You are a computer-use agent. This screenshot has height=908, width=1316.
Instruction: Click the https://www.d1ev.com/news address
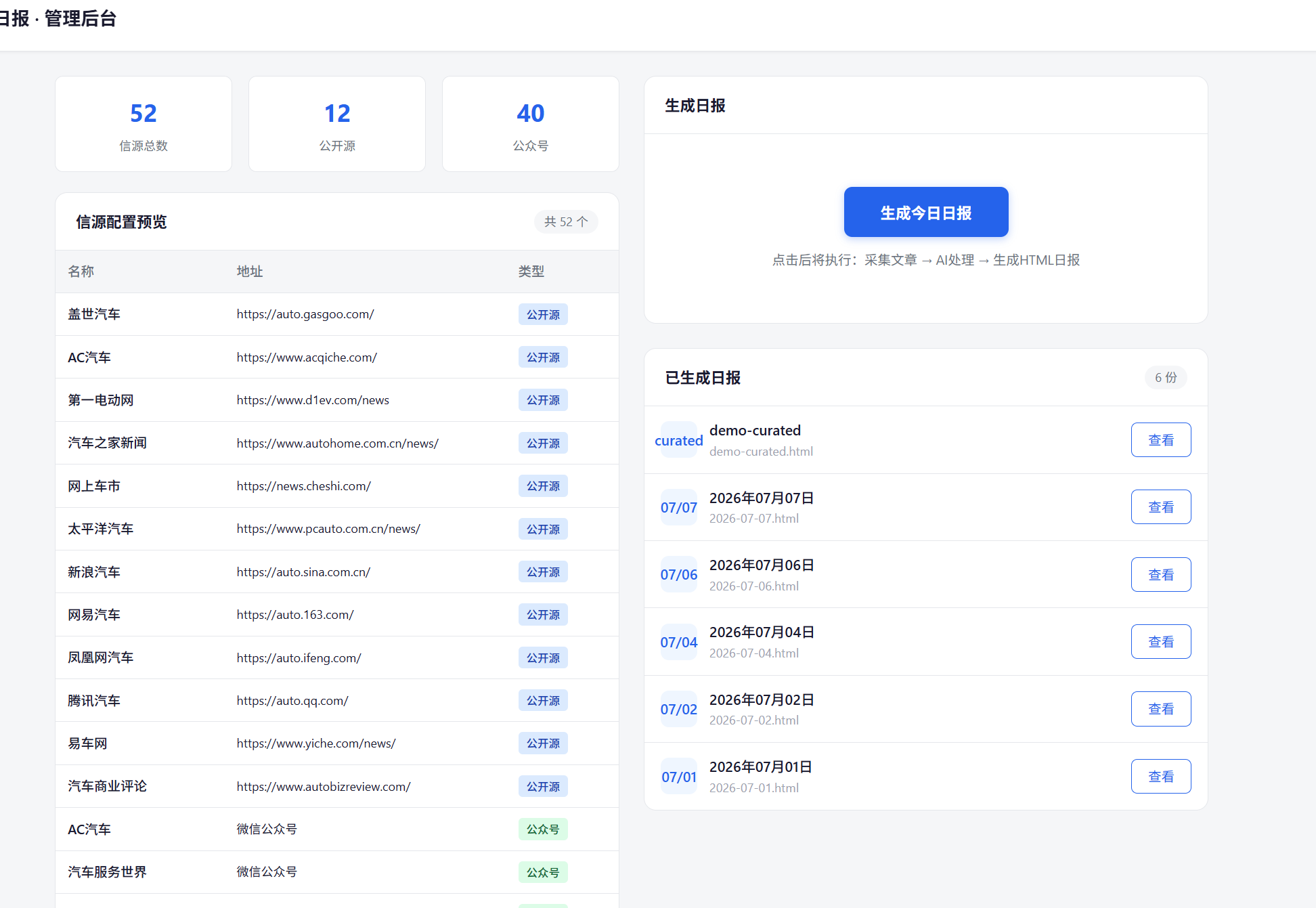(x=313, y=400)
